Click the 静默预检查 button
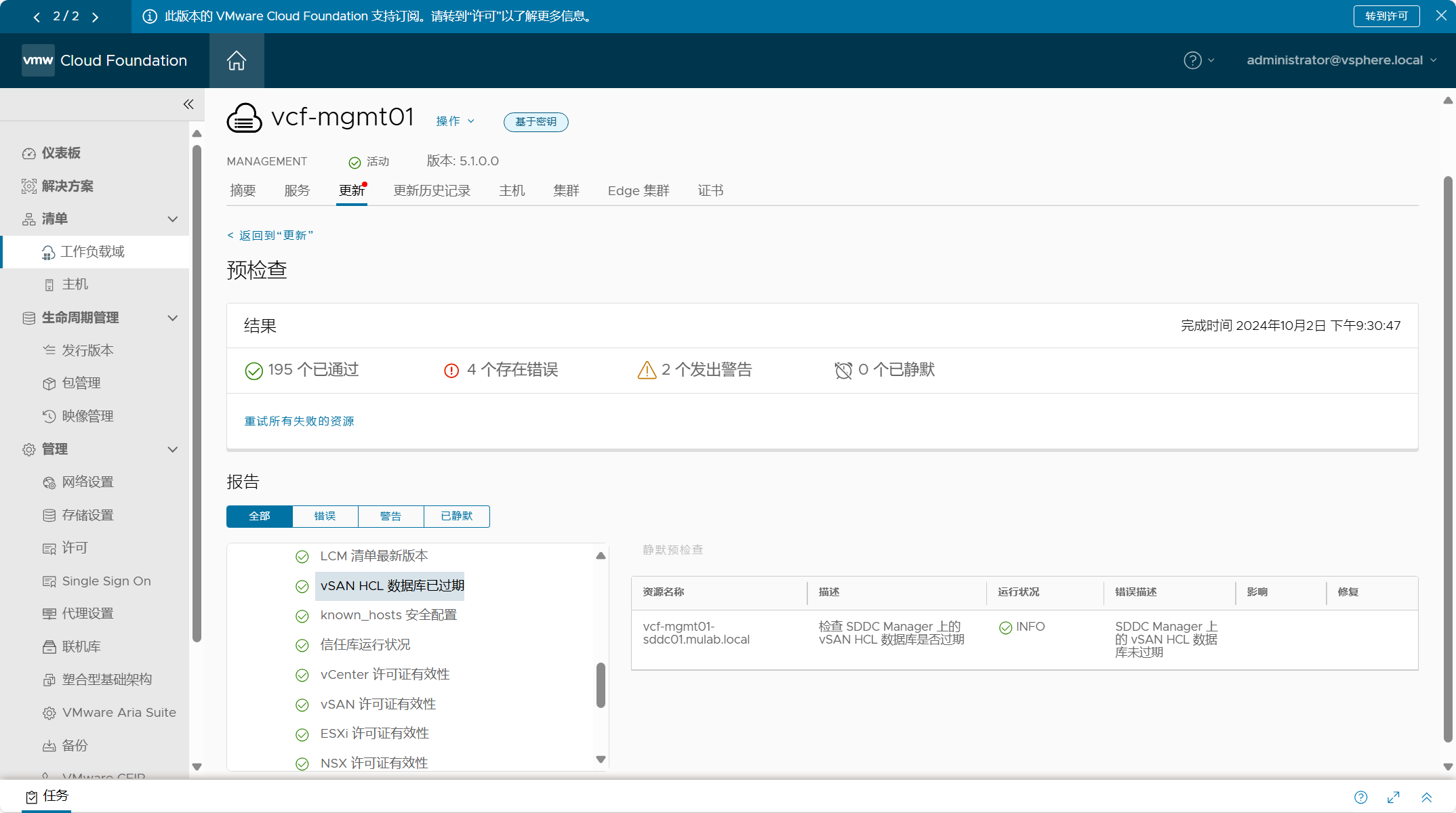 click(672, 549)
